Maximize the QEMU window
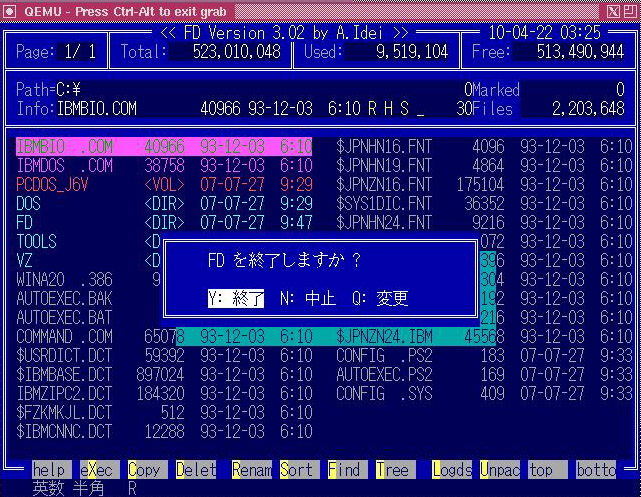 point(630,11)
